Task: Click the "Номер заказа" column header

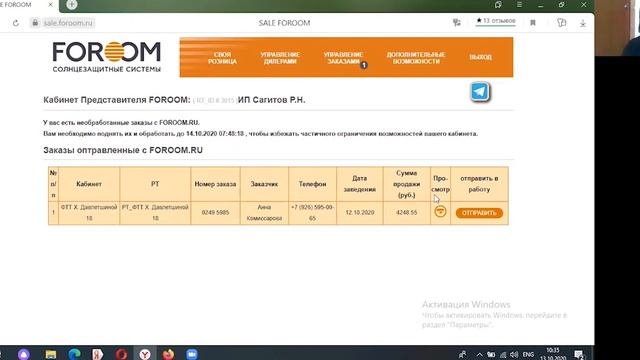Action: [x=215, y=184]
